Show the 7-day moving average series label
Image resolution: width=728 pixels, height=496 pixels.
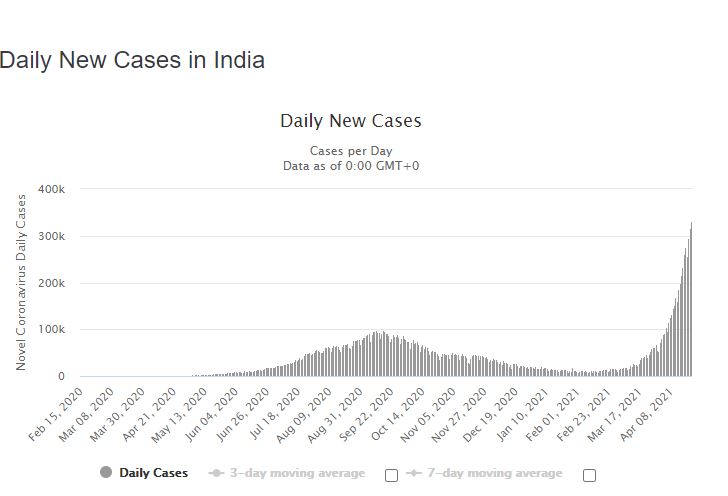click(x=494, y=473)
